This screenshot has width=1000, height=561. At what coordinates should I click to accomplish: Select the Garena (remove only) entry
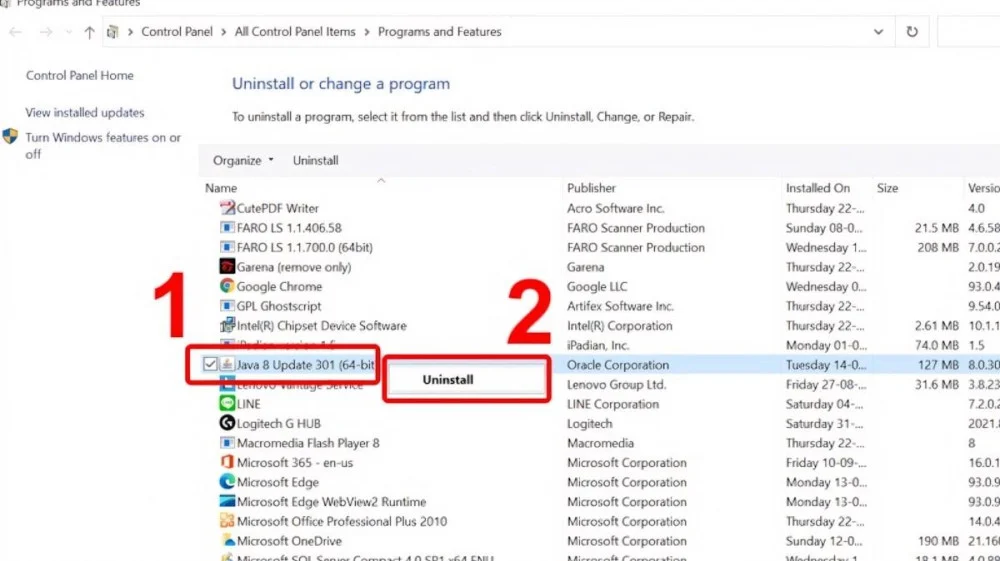(294, 267)
